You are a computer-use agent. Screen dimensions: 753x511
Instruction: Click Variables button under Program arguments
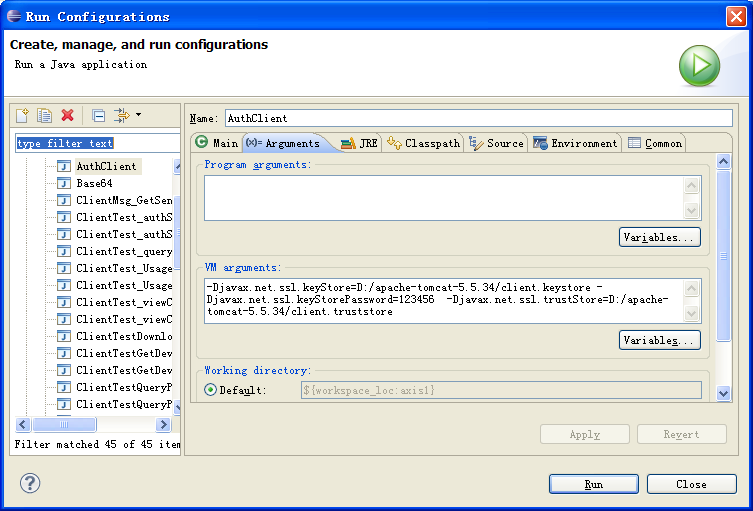[x=659, y=237]
